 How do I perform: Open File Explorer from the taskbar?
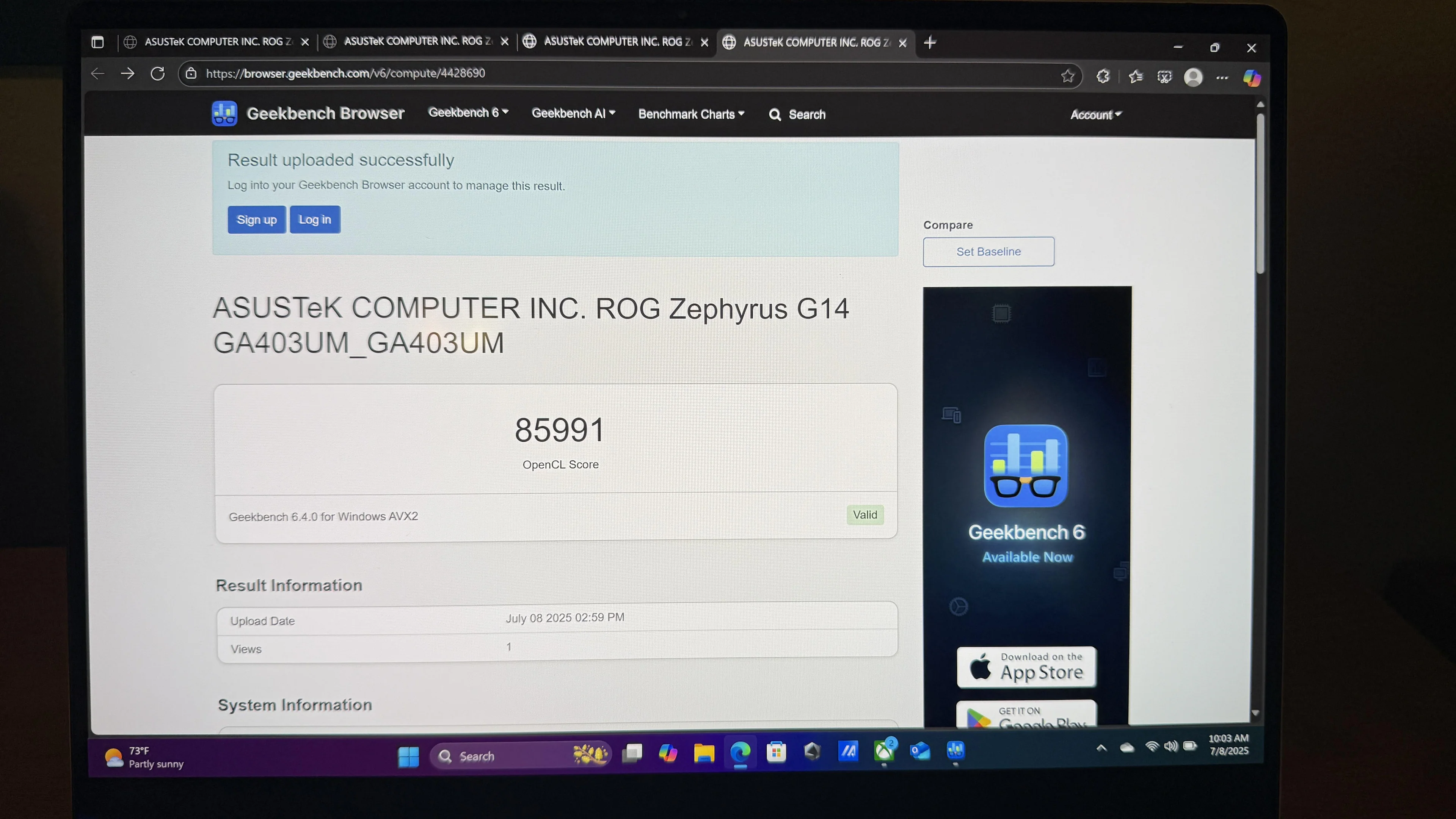tap(704, 752)
